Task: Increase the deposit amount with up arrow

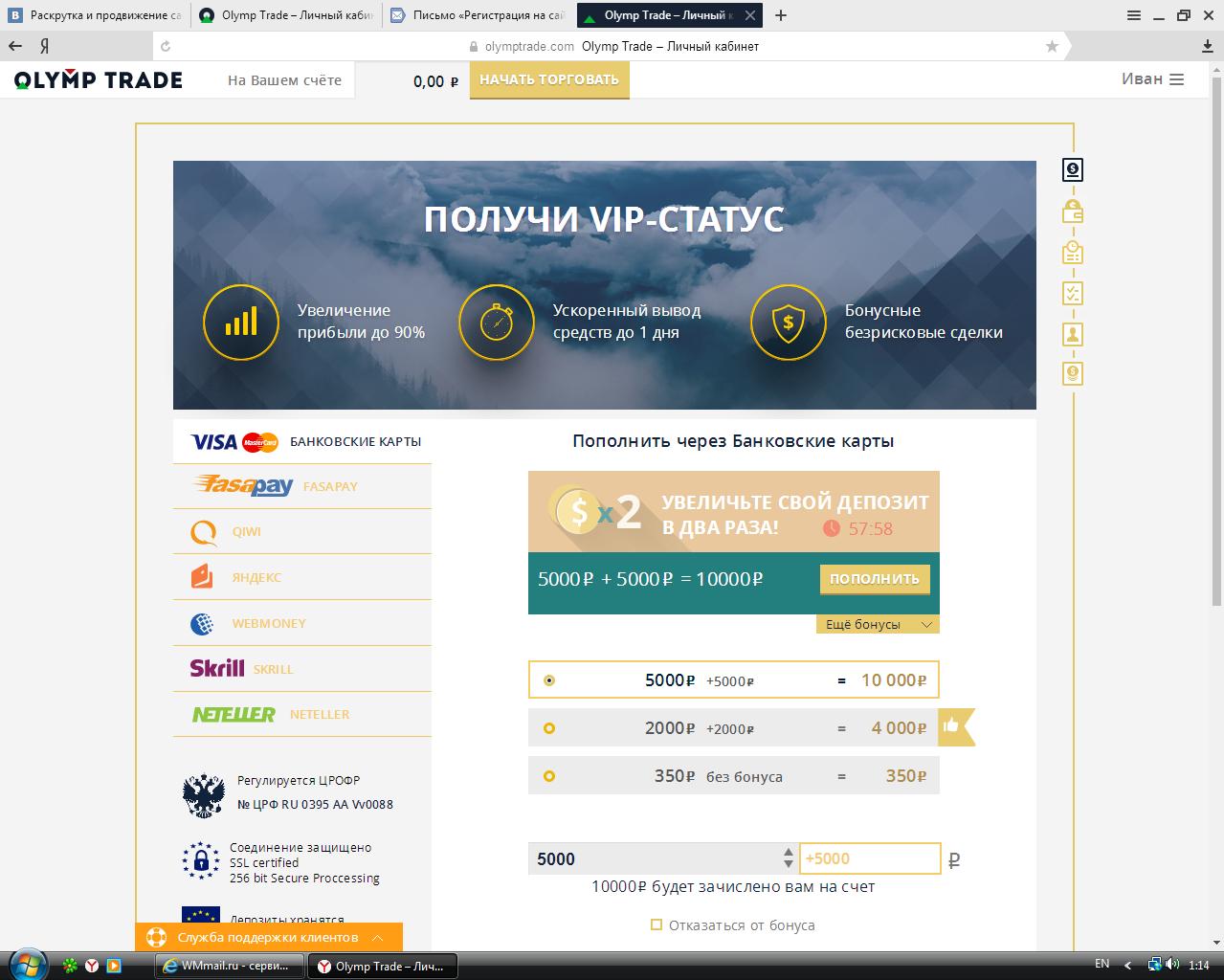Action: [789, 852]
